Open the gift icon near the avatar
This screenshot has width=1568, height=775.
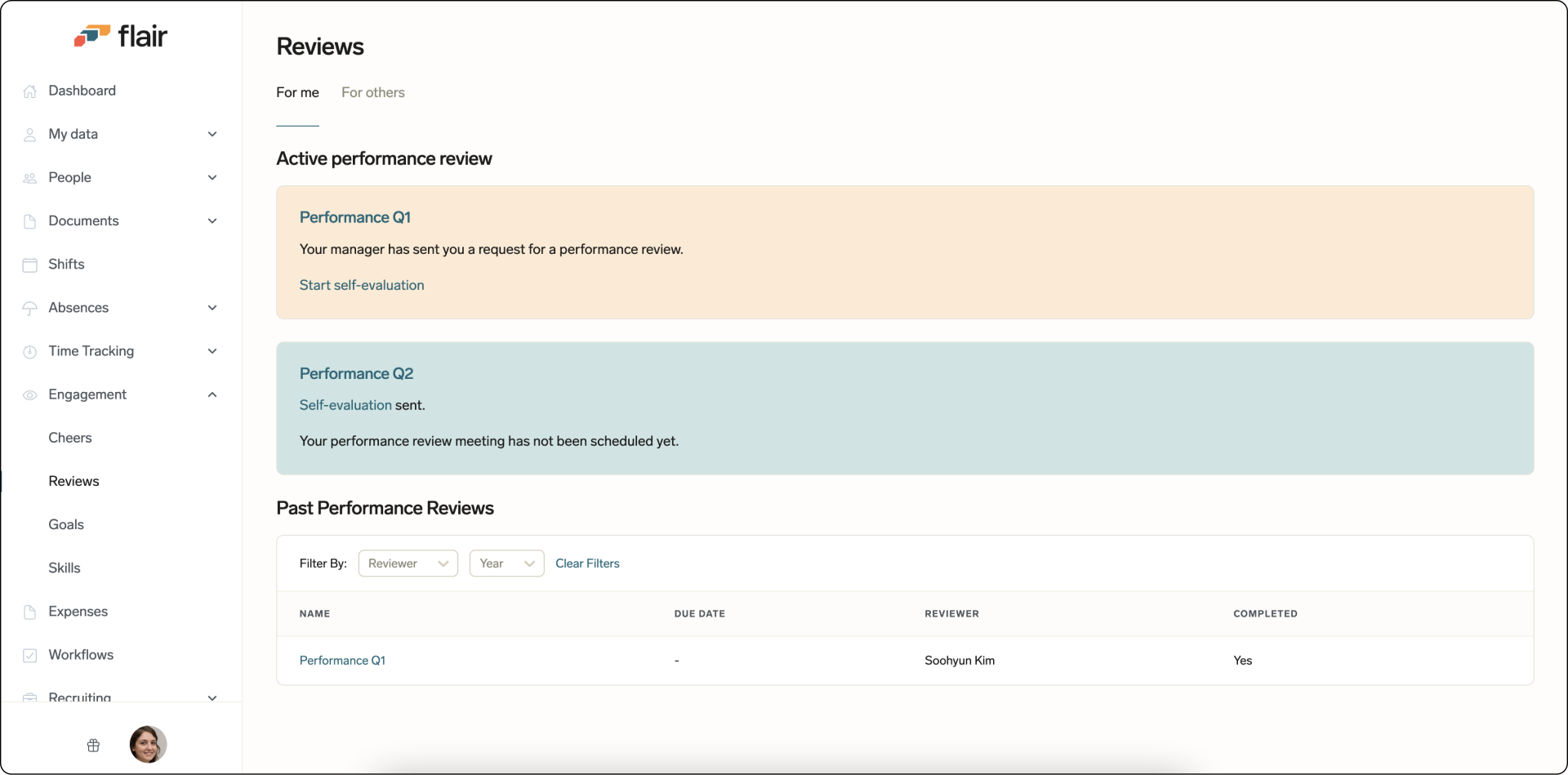coord(93,745)
